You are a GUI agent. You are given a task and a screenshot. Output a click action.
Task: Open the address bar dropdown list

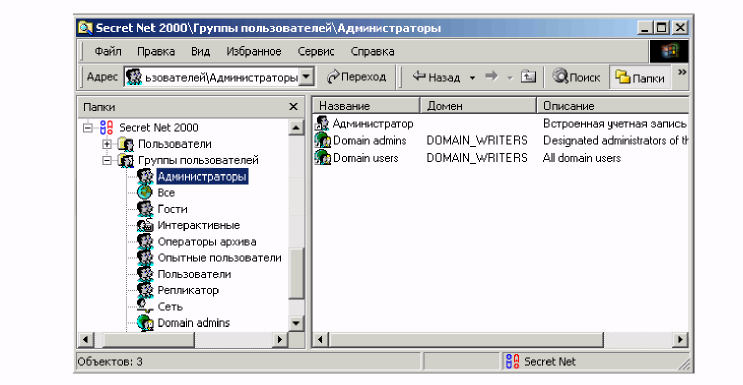307,77
